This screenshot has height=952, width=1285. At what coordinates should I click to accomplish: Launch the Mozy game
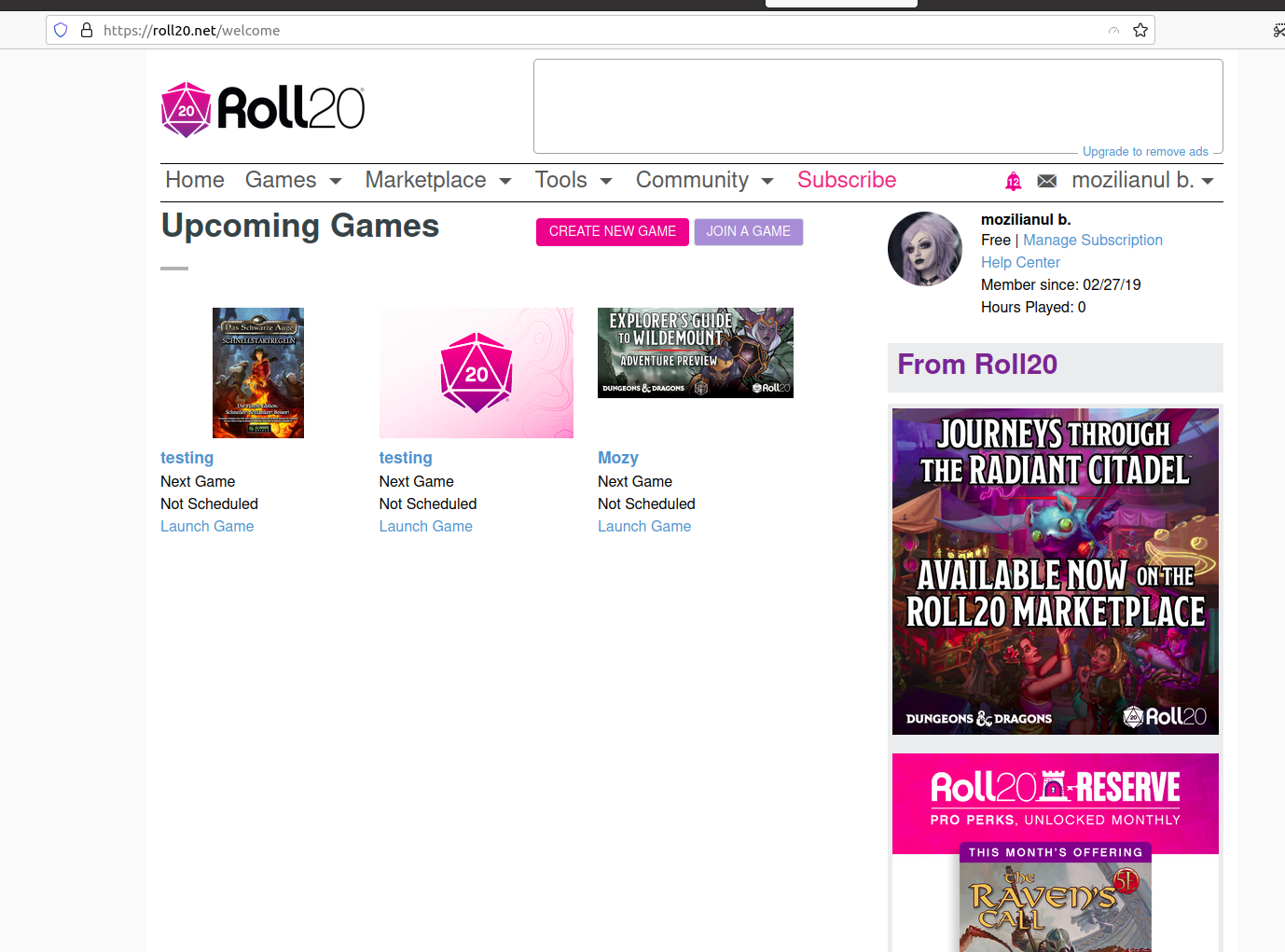(x=643, y=526)
